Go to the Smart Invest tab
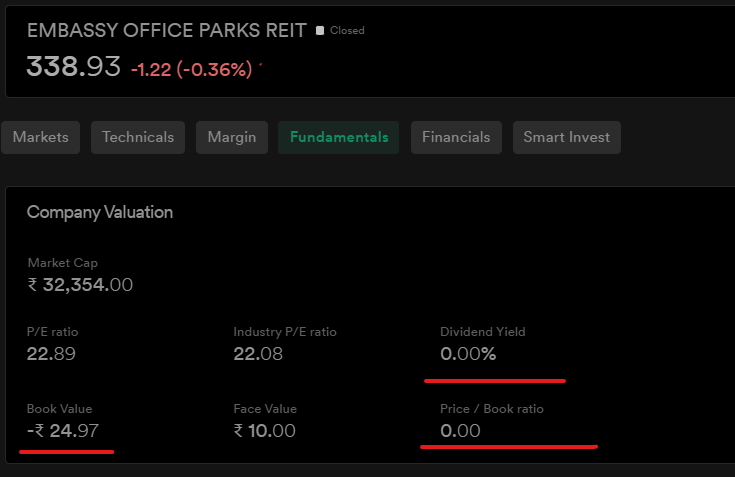Screen dimensions: 735x477 [x=567, y=137]
